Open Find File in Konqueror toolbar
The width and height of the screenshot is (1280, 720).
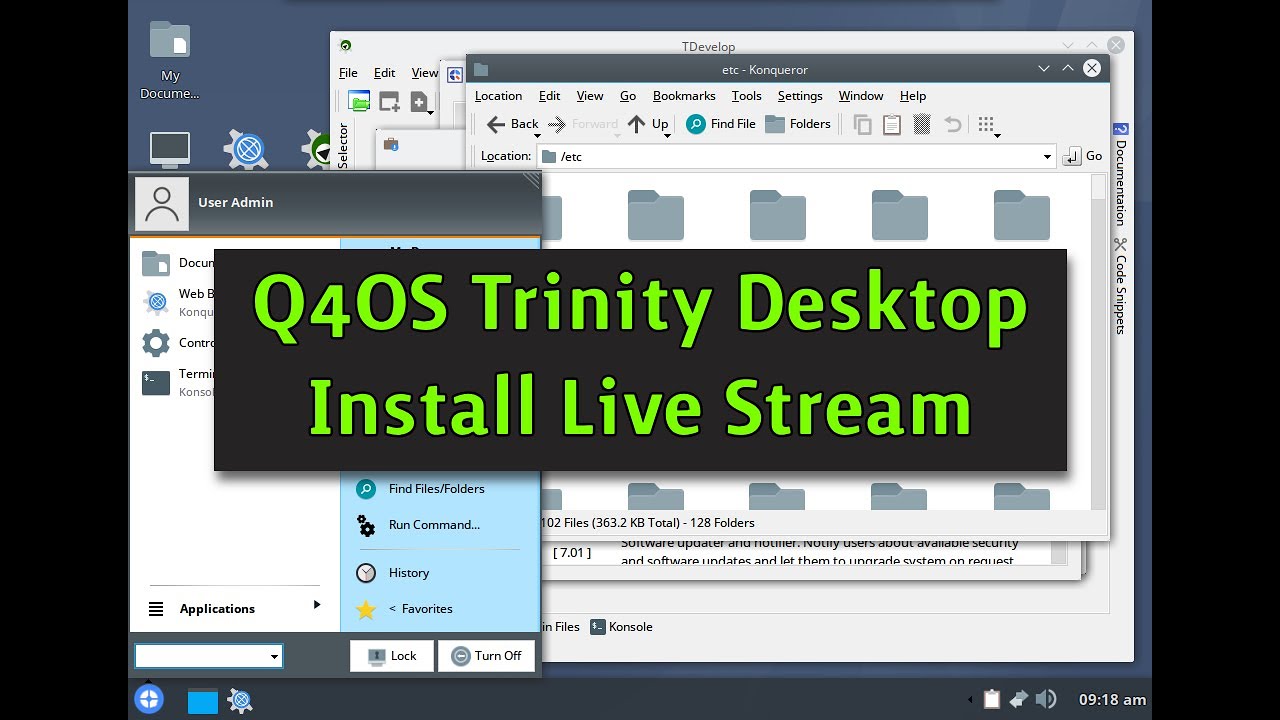pyautogui.click(x=720, y=124)
